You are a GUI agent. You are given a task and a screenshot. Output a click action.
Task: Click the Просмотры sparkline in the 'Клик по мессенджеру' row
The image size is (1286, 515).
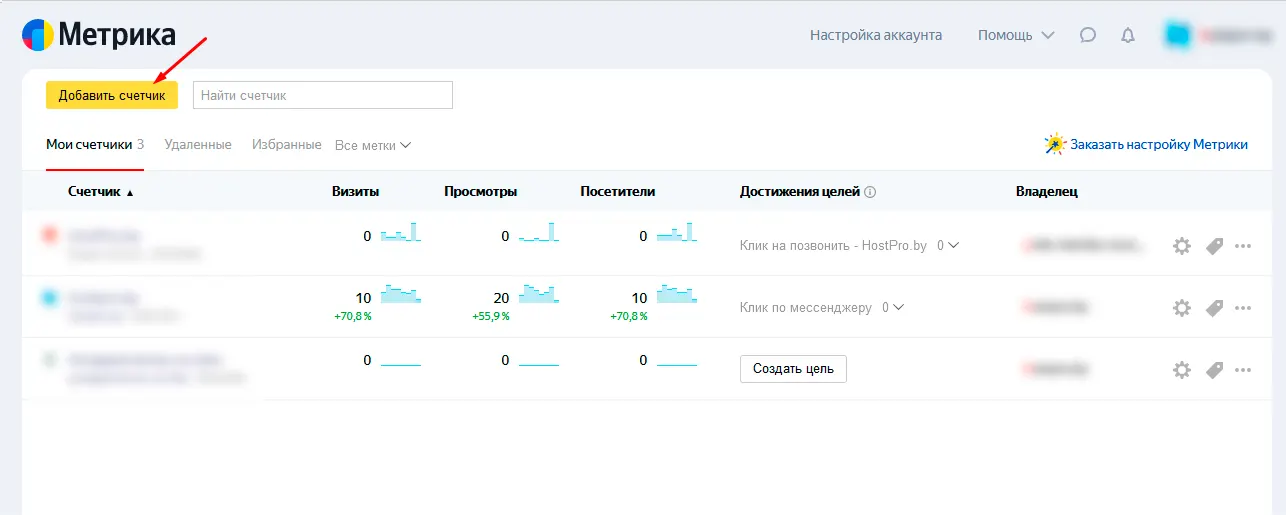pos(539,294)
